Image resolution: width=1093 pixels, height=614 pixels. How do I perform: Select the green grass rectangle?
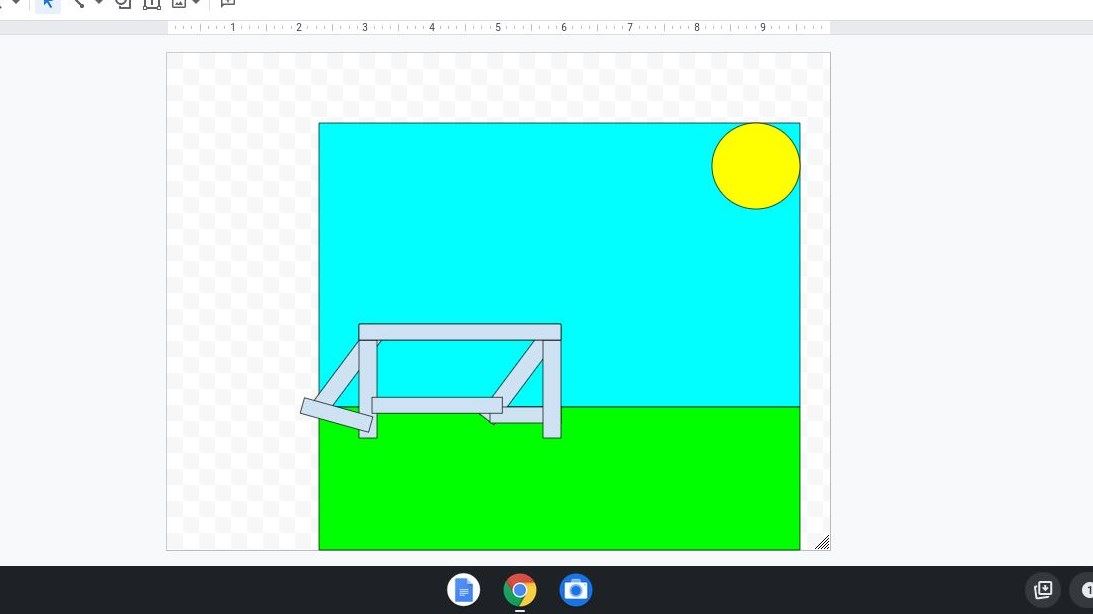pos(650,480)
